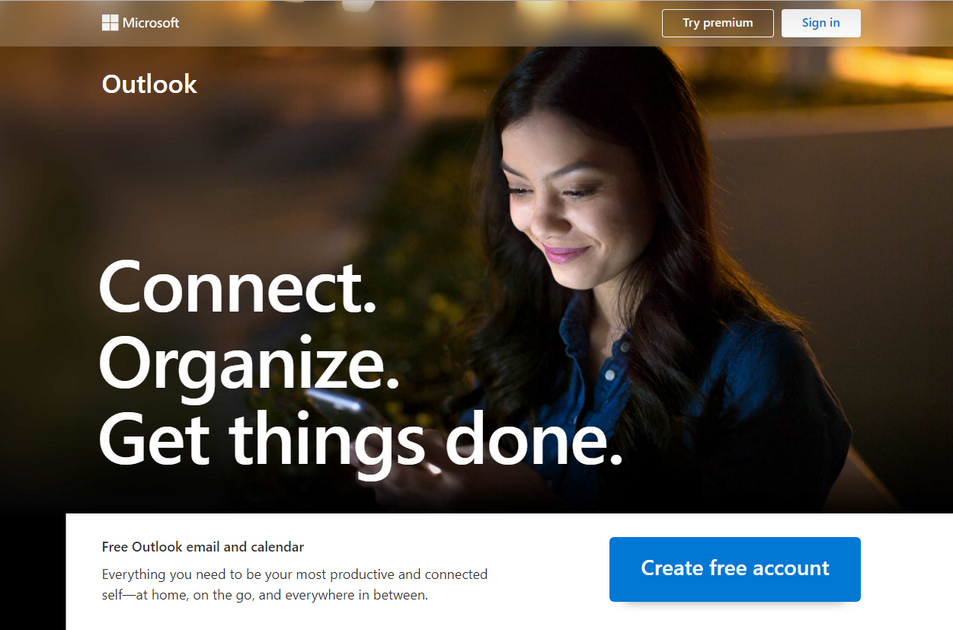Open the Microsoft wordmark link
The height and width of the screenshot is (630, 953).
pos(151,23)
